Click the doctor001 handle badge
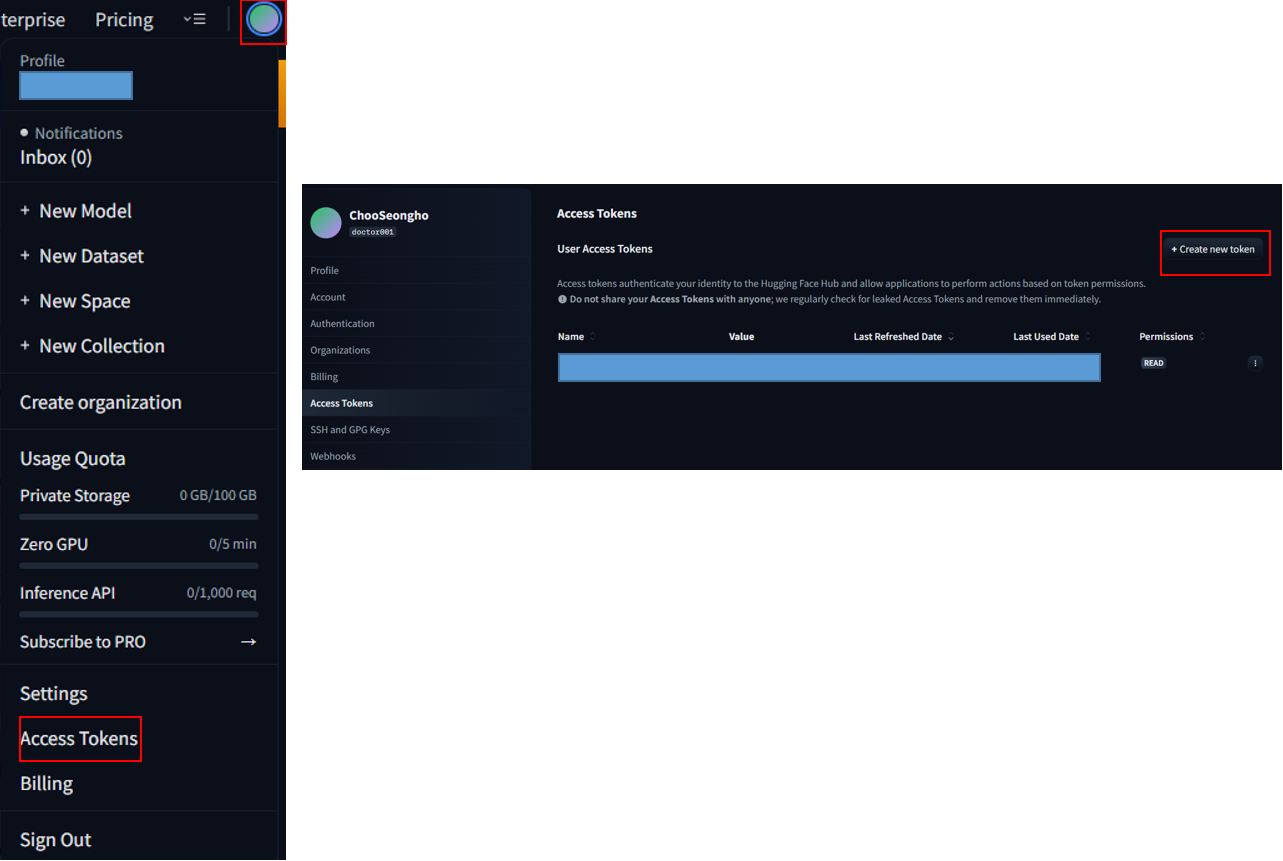Viewport: 1283px width, 861px height. point(373,232)
